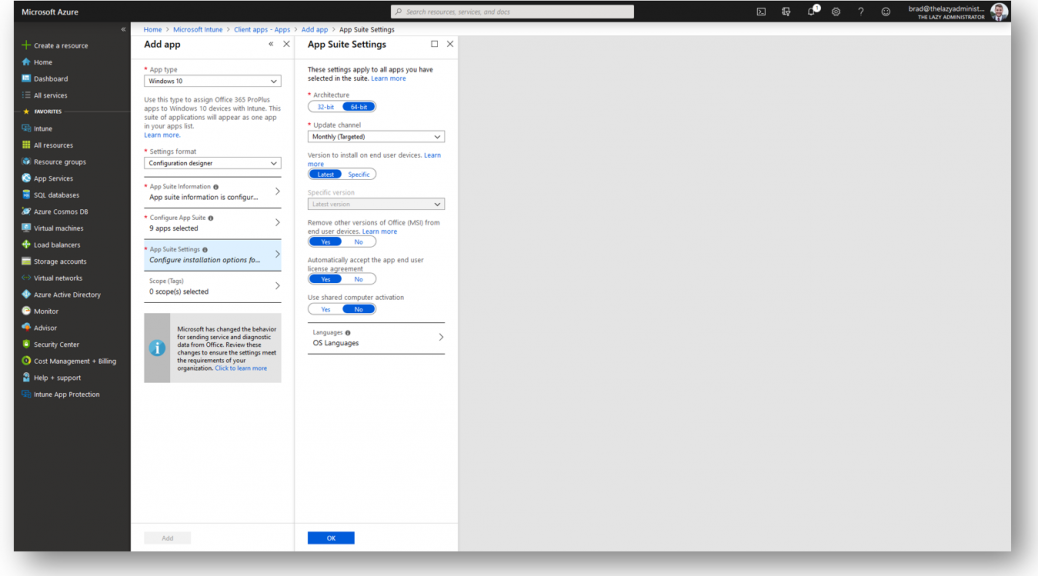The width and height of the screenshot is (1038, 576).
Task: Open the brad@thelazyadminist account menu
Action: click(x=958, y=11)
